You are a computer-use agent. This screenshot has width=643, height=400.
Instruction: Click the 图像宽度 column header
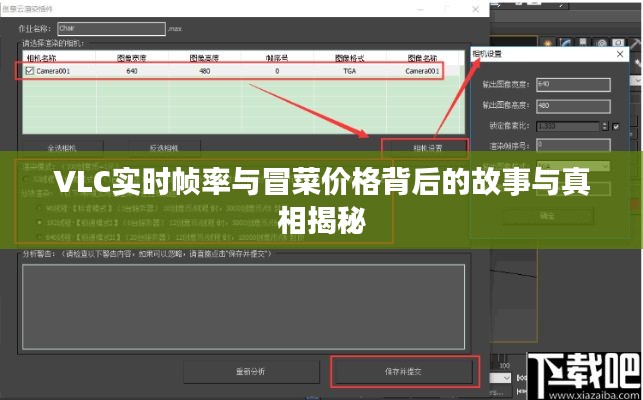pos(132,58)
